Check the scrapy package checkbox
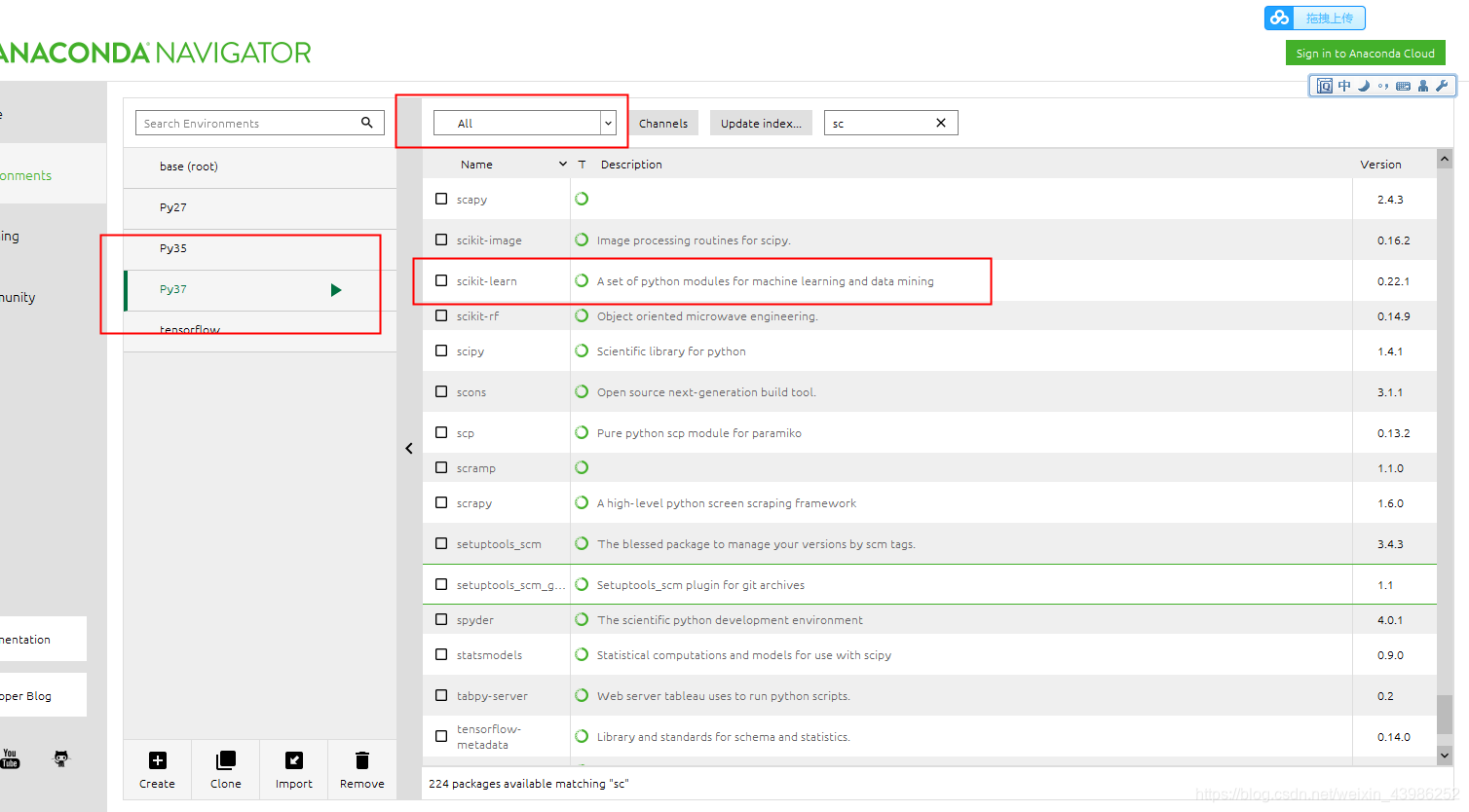 pos(441,502)
